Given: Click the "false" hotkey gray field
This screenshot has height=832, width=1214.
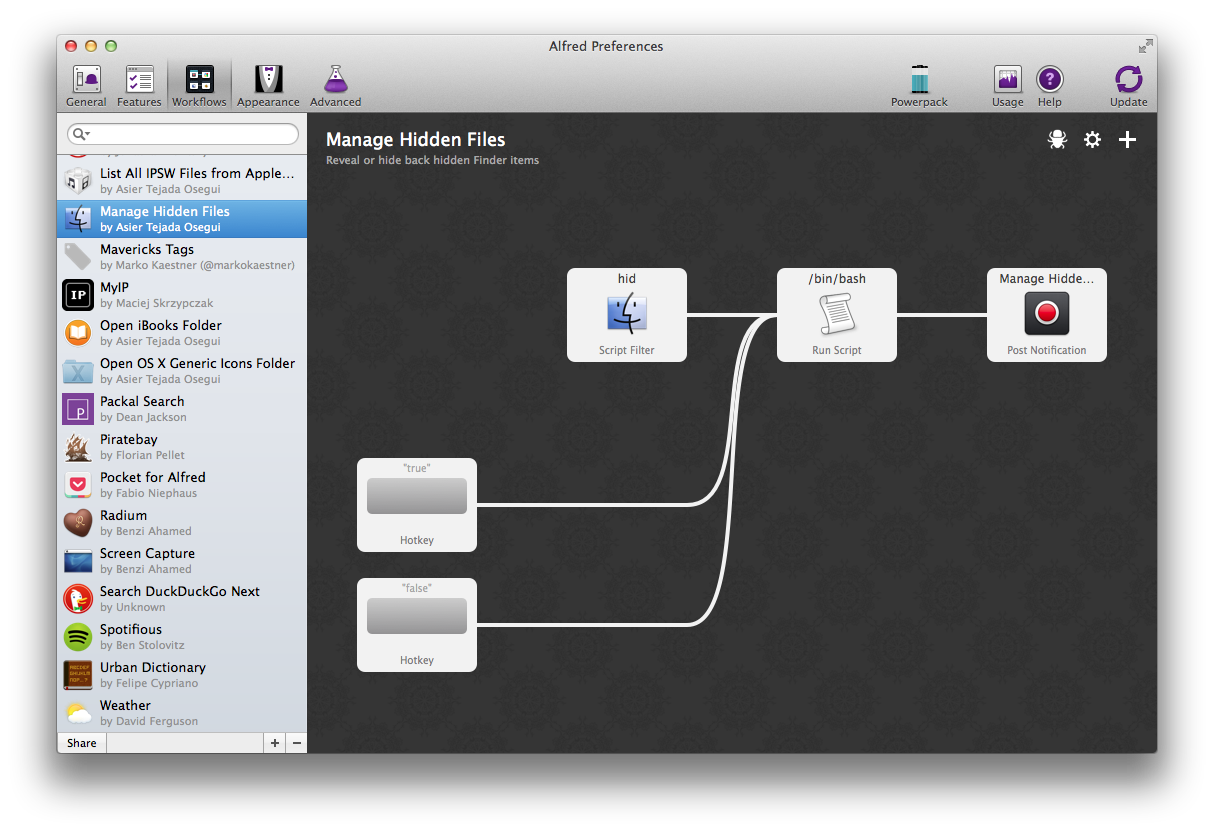Looking at the screenshot, I should coord(417,616).
